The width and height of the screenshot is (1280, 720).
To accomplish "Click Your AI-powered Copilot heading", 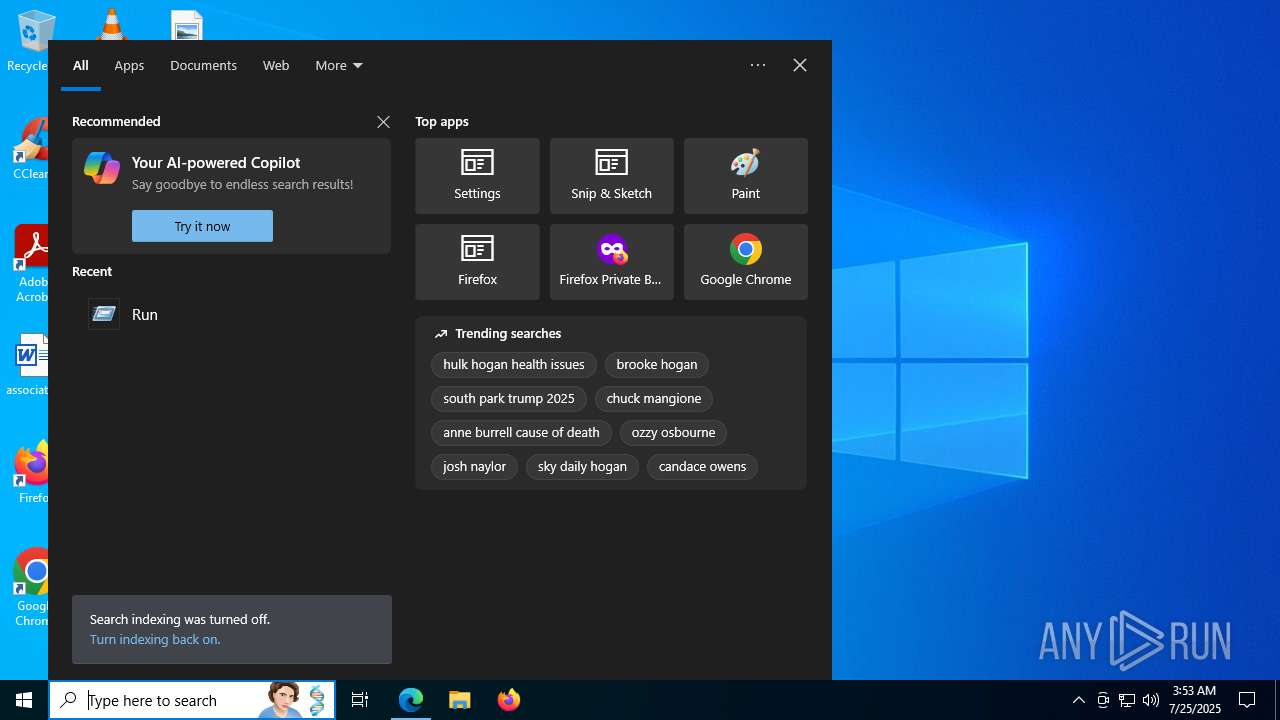I will click(216, 162).
